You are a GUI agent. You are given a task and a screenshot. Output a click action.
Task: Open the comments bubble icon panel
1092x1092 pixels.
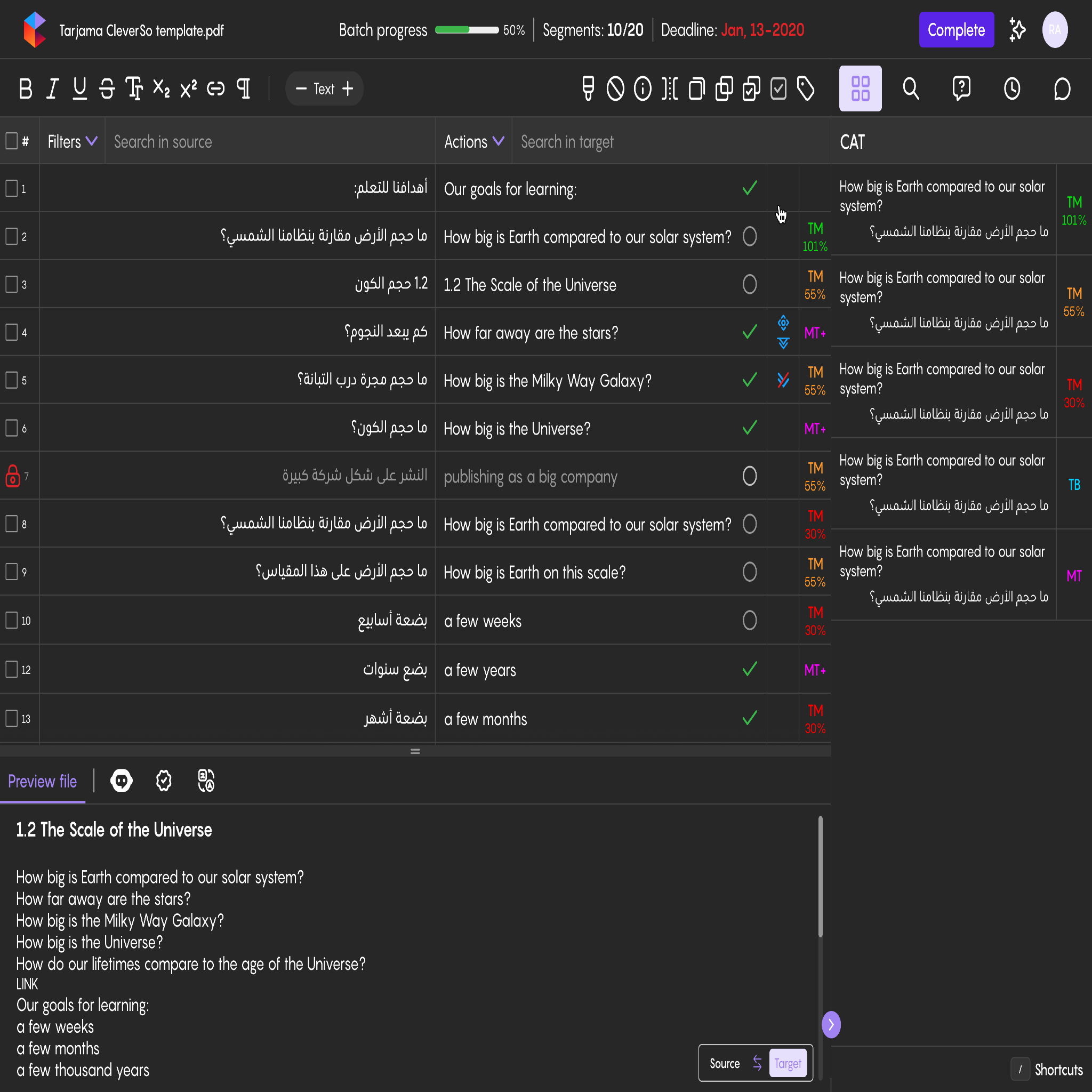(1062, 89)
